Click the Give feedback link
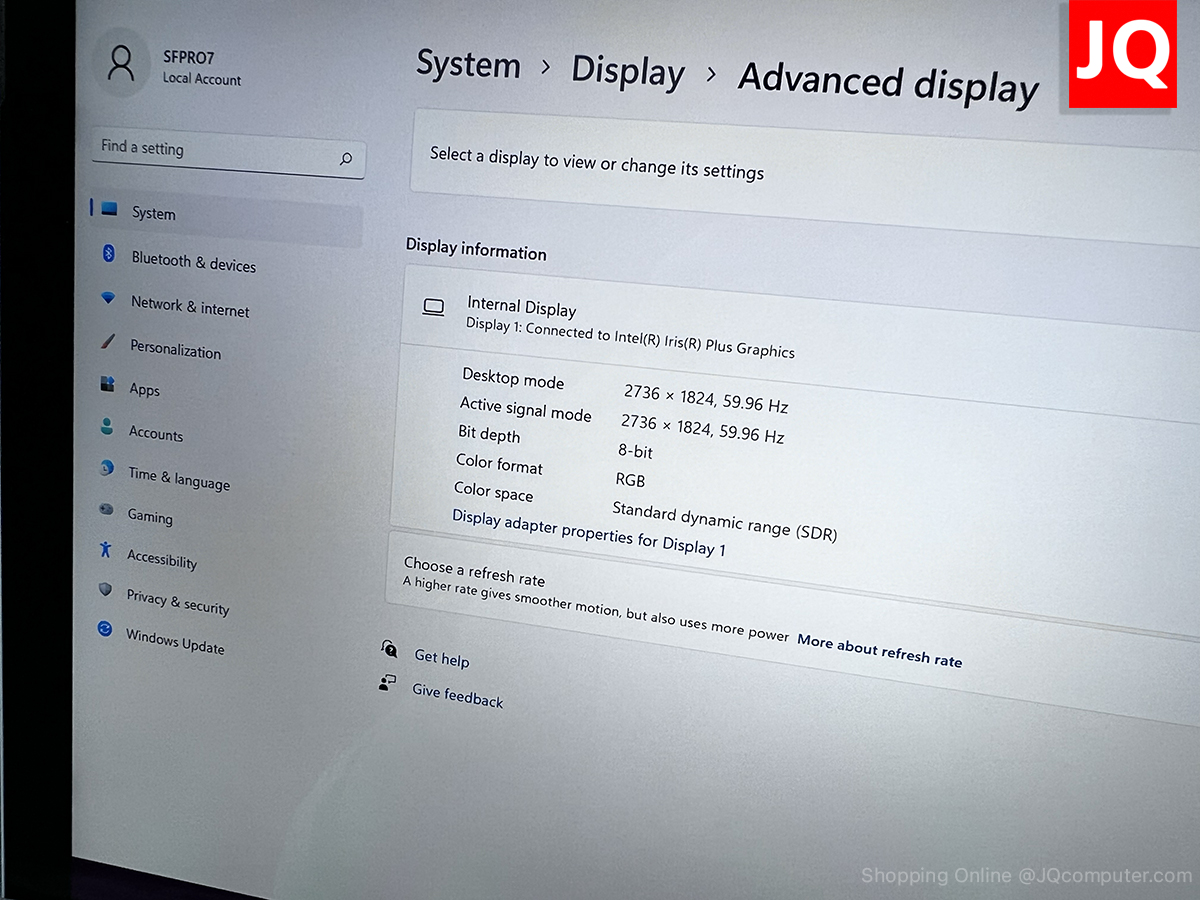1200x900 pixels. 458,695
